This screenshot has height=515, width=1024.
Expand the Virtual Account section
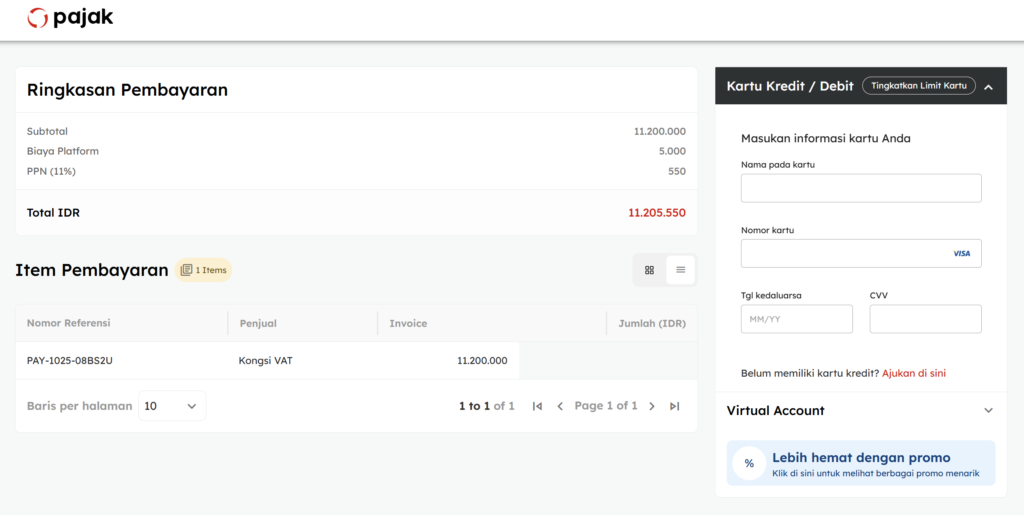(988, 411)
